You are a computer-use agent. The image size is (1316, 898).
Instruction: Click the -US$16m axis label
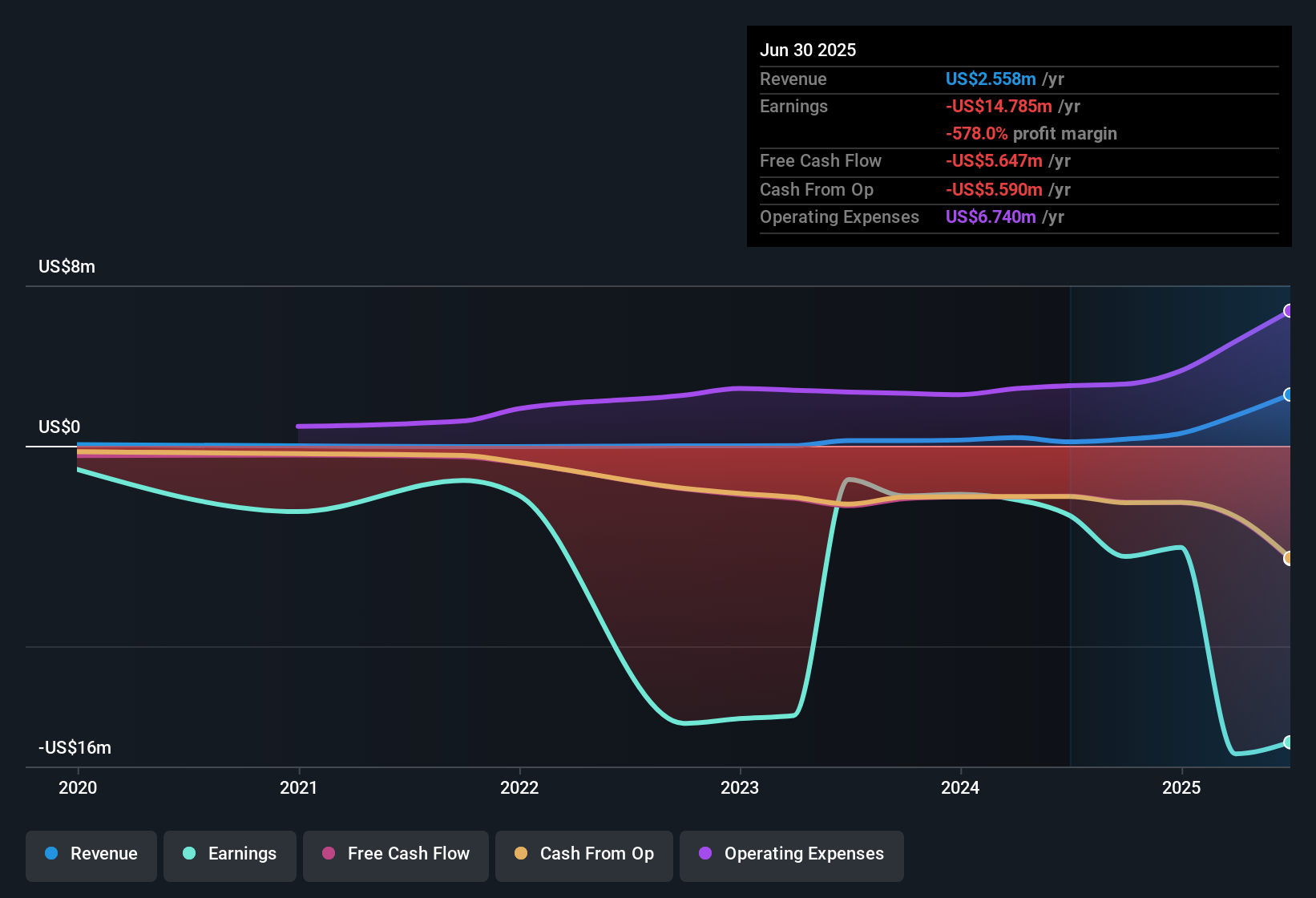point(75,748)
